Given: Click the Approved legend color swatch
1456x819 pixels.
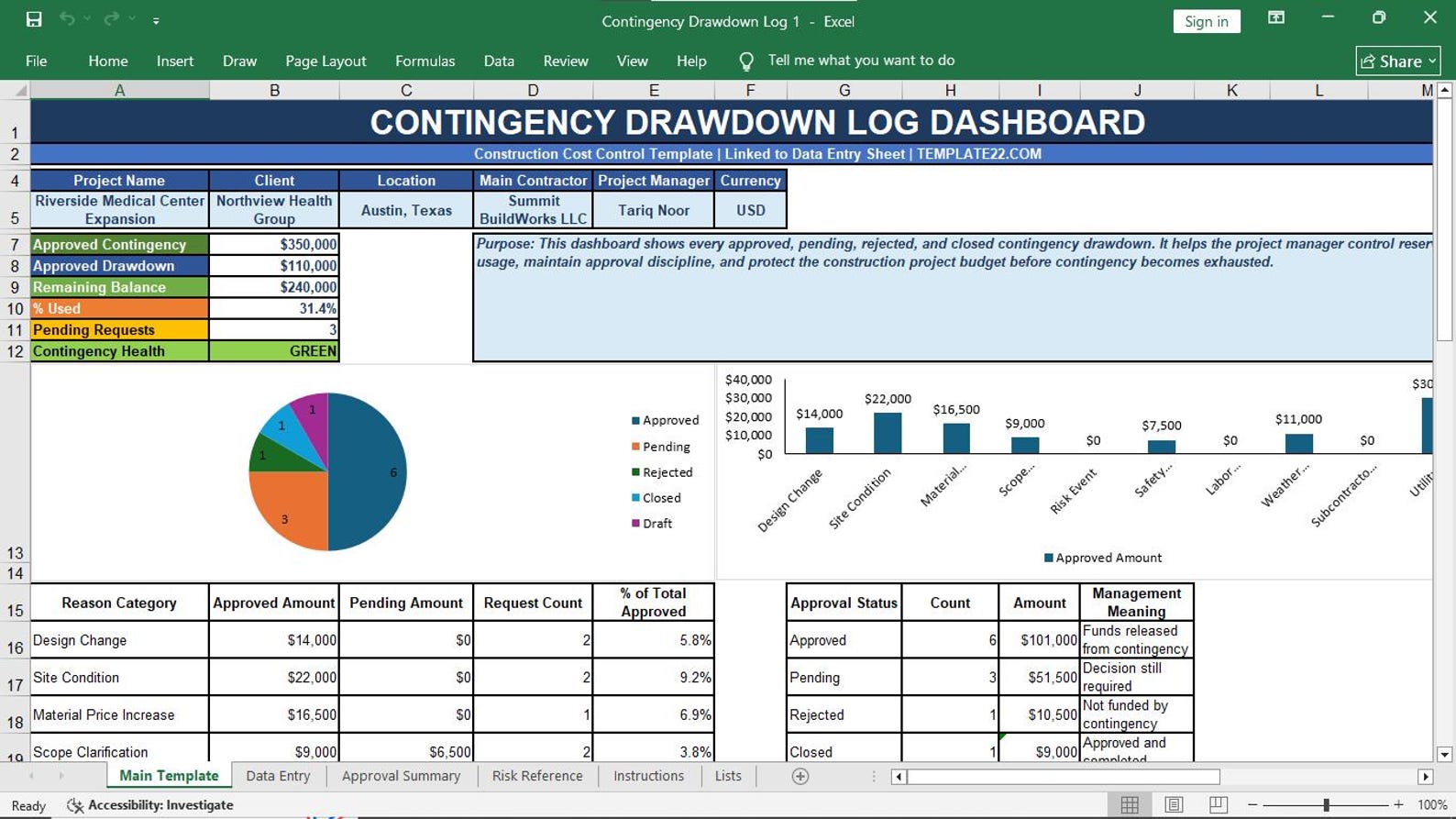Looking at the screenshot, I should (635, 420).
